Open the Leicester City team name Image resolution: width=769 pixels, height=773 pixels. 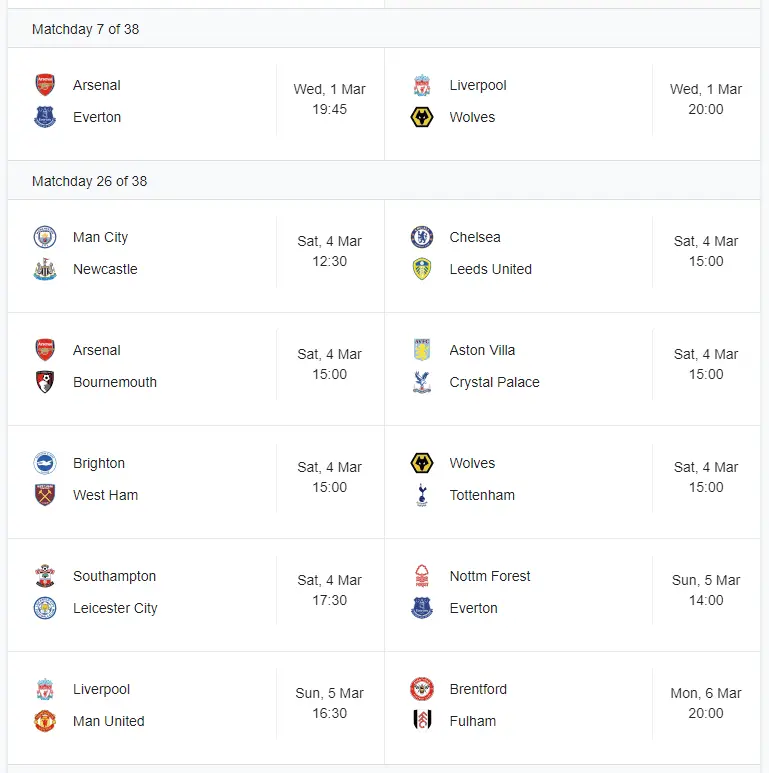[115, 608]
